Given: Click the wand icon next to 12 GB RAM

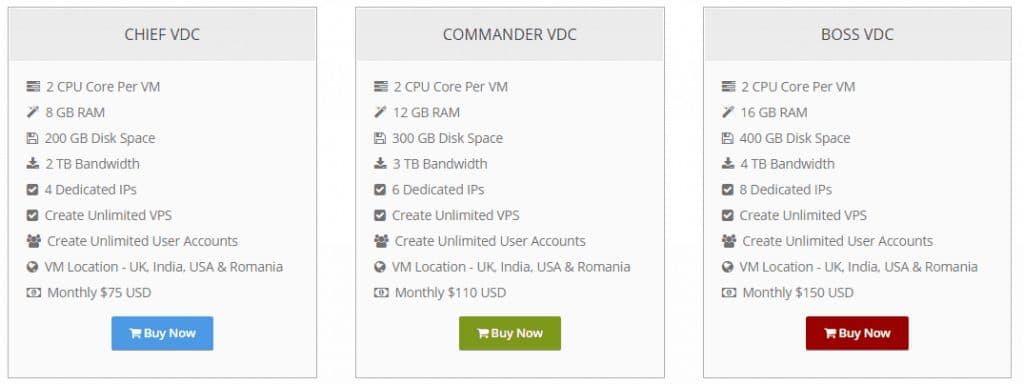Looking at the screenshot, I should (380, 112).
